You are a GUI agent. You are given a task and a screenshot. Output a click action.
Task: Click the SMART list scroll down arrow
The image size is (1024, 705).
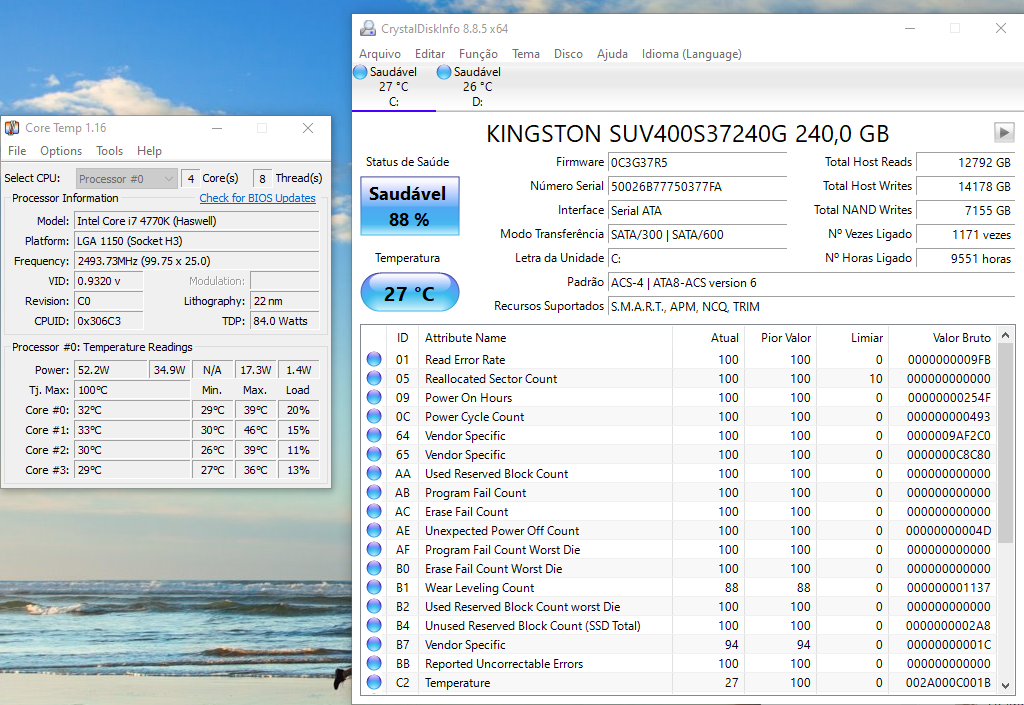(1006, 685)
